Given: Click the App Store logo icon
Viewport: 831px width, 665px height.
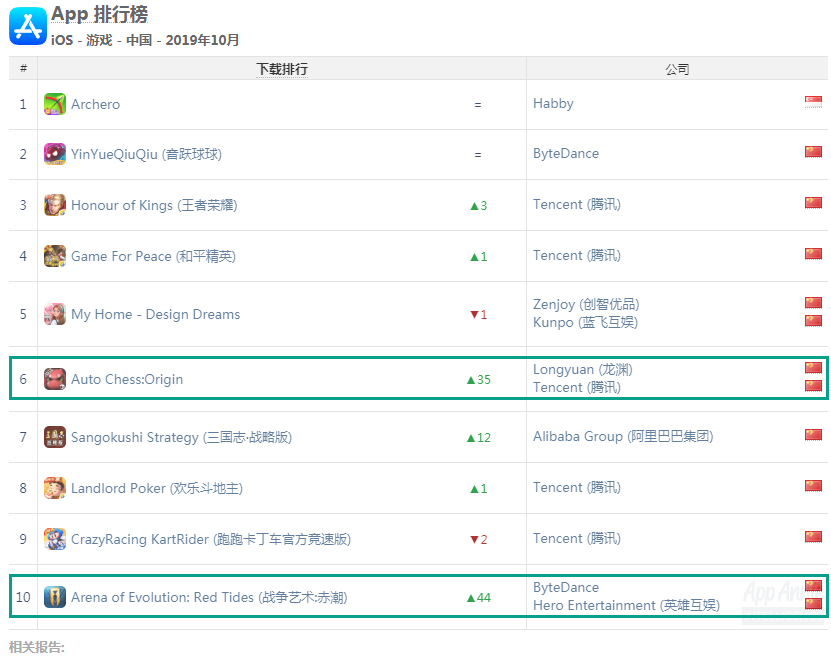Looking at the screenshot, I should pos(28,25).
